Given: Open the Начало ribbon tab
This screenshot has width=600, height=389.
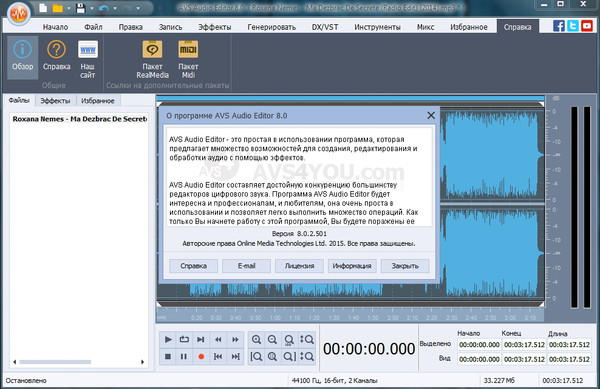Looking at the screenshot, I should (55, 27).
